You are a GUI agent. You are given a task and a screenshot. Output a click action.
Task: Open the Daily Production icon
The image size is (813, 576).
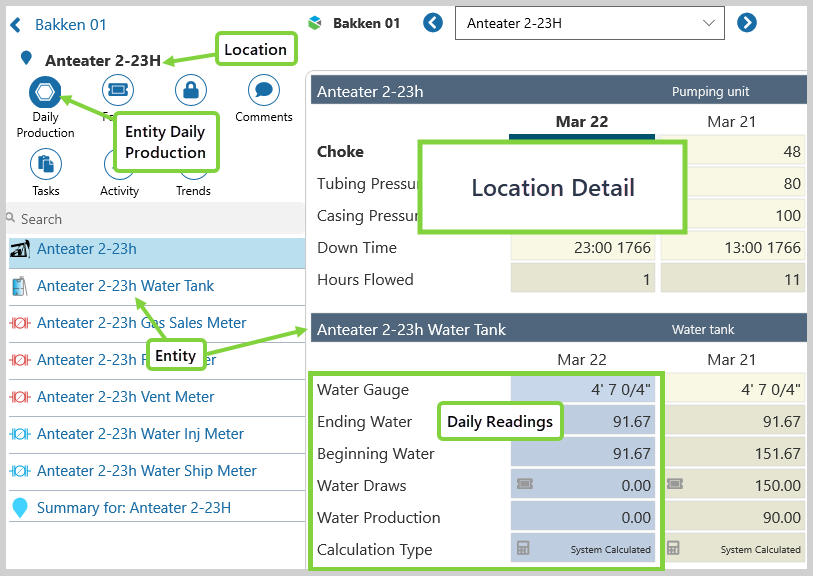tap(46, 92)
